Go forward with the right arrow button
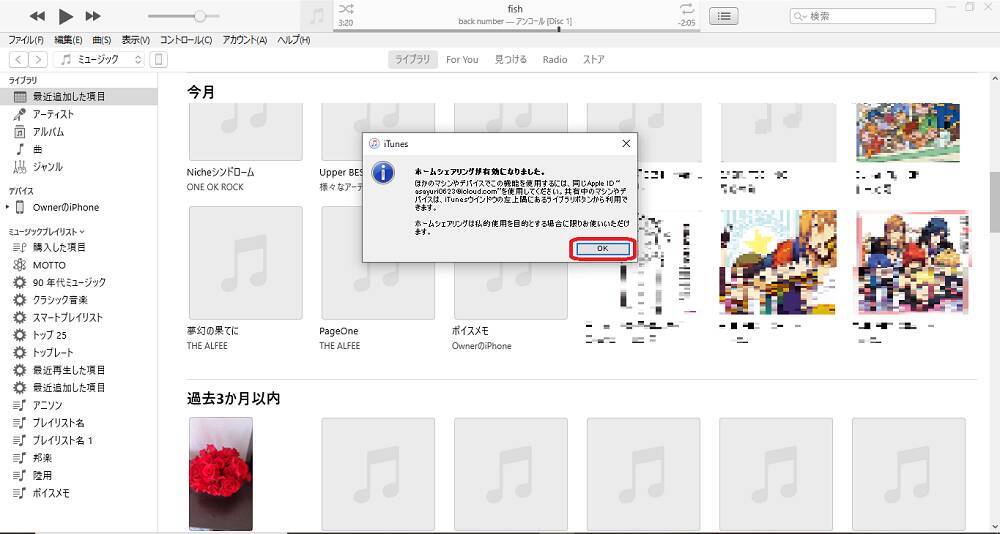Screen dimensions: 1000x534 pos(38,59)
